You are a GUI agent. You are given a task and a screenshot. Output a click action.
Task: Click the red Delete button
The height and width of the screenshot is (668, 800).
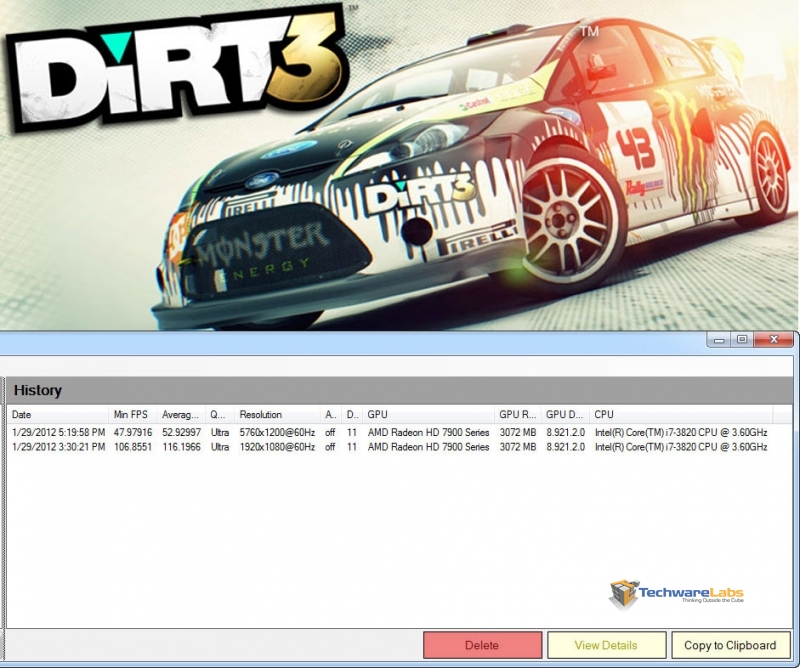[x=482, y=645]
